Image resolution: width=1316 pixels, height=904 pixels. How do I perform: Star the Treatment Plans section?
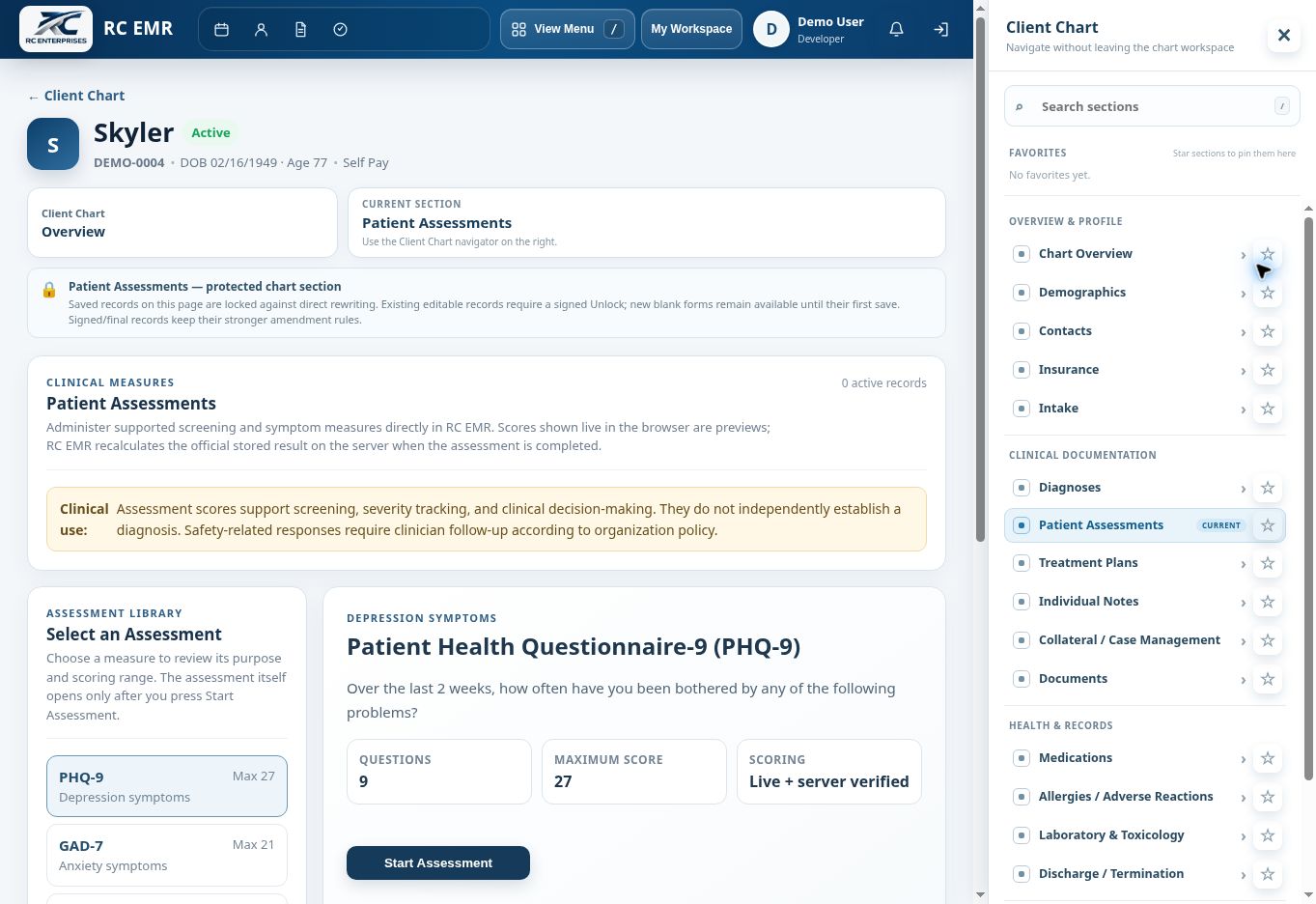click(x=1268, y=563)
